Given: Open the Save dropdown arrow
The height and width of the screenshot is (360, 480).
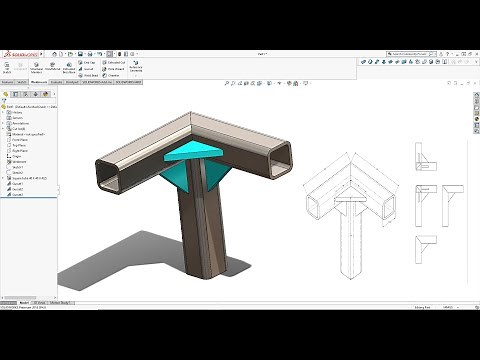Looking at the screenshot, I should [x=84, y=54].
